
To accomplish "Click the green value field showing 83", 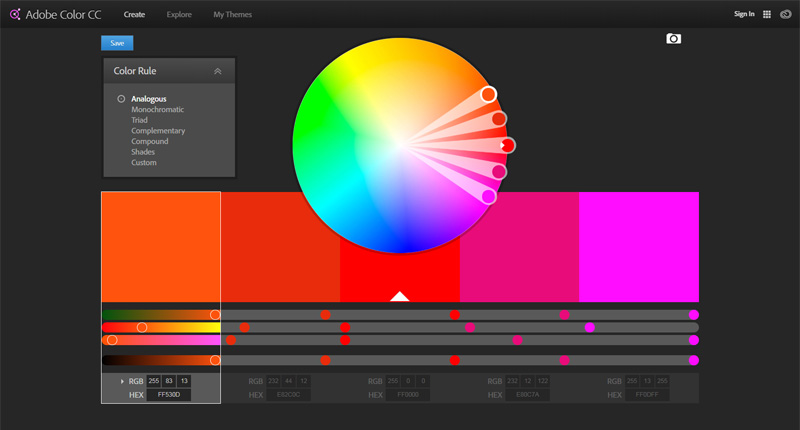I will click(x=169, y=381).
